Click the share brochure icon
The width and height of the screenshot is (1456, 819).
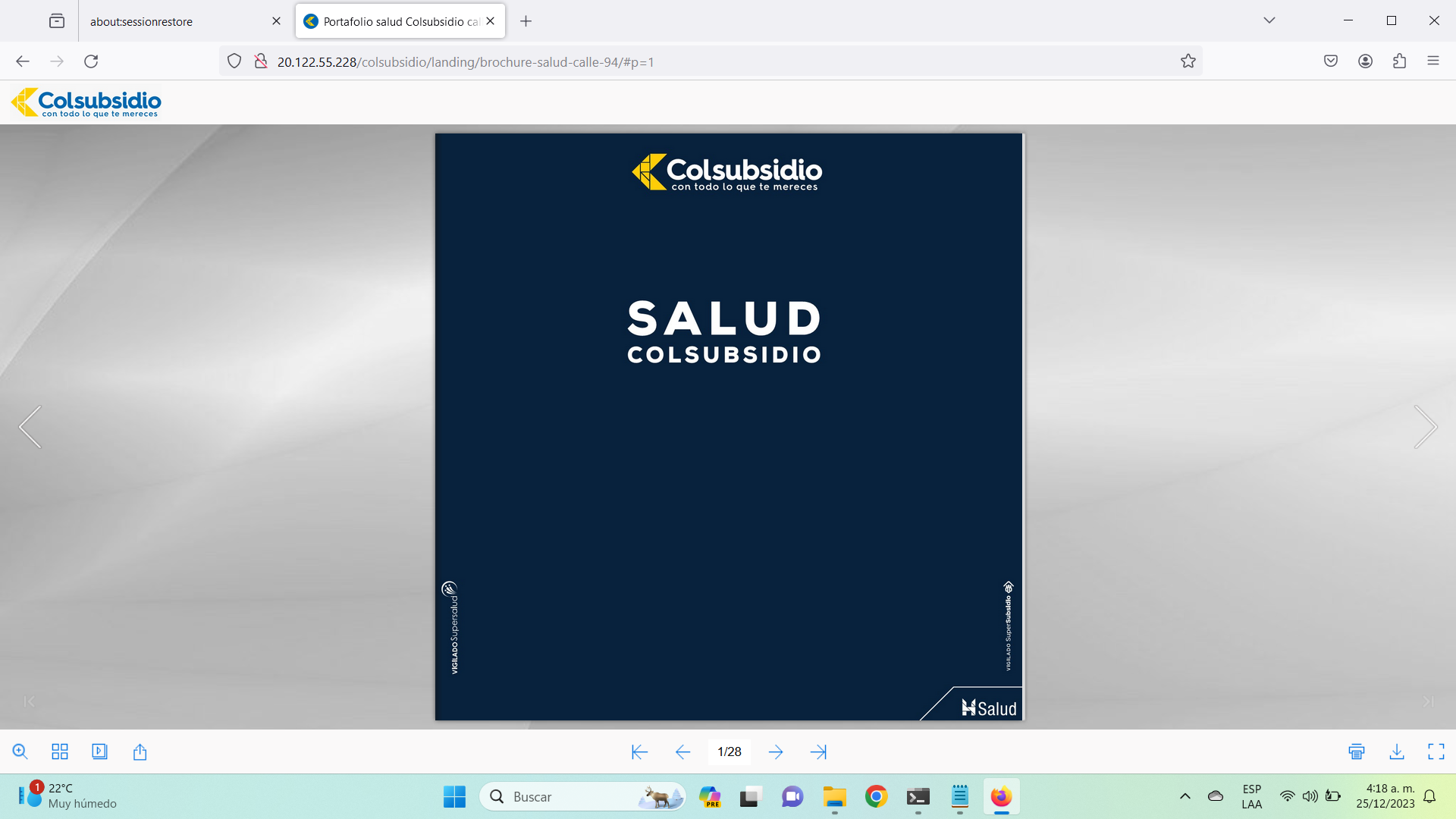(140, 752)
